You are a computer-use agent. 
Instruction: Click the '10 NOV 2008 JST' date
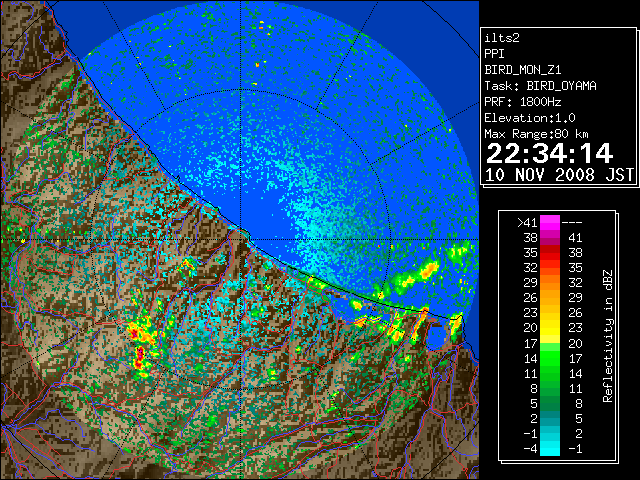[559, 175]
